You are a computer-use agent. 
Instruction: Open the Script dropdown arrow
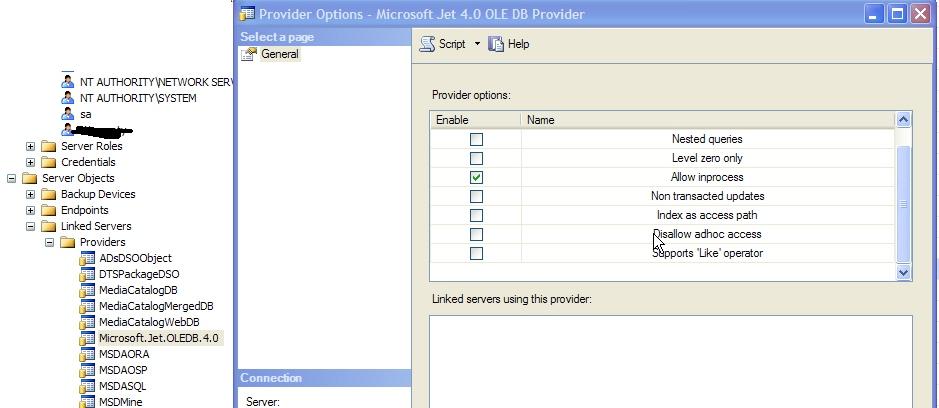pos(477,44)
